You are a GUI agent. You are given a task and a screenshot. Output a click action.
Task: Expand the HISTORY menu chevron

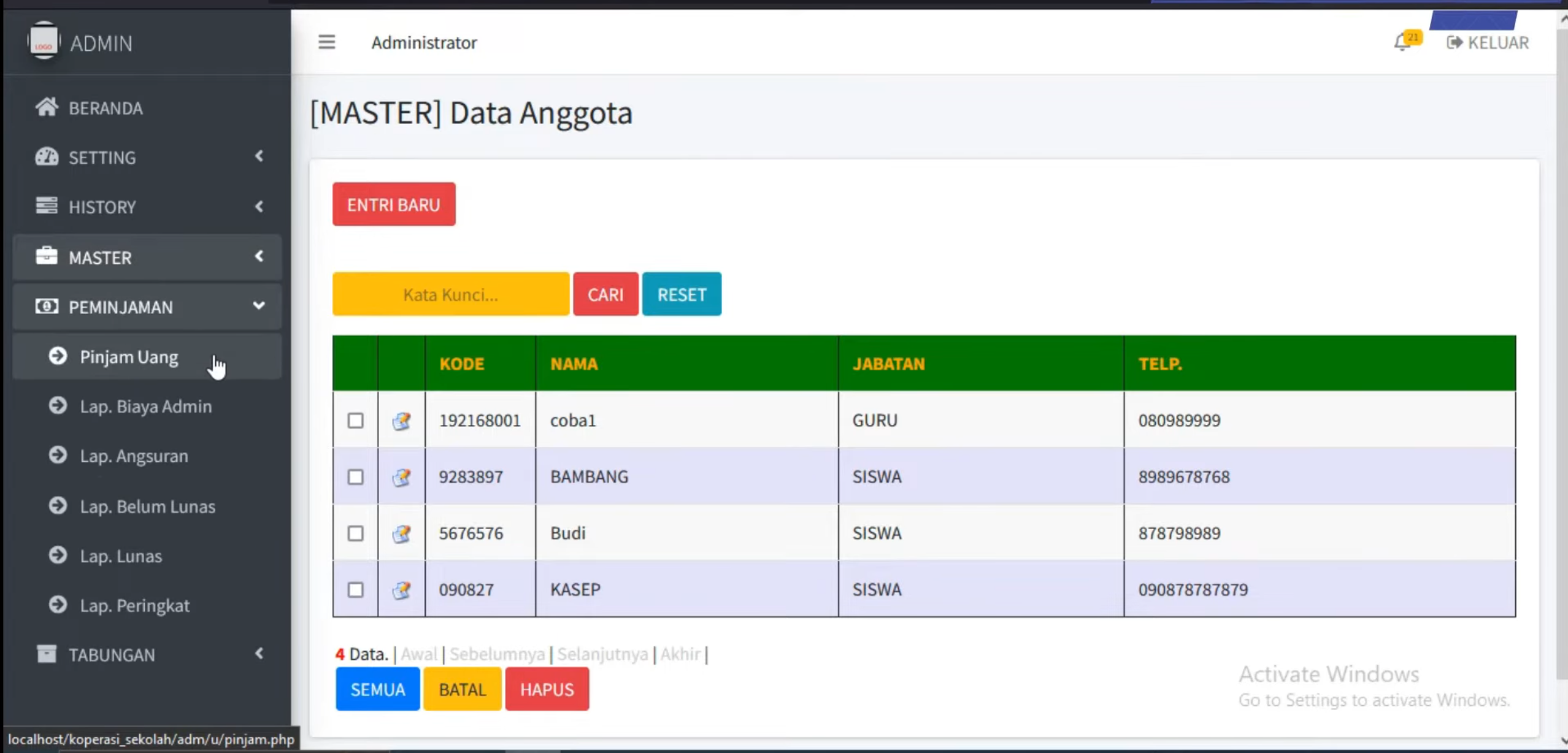259,206
